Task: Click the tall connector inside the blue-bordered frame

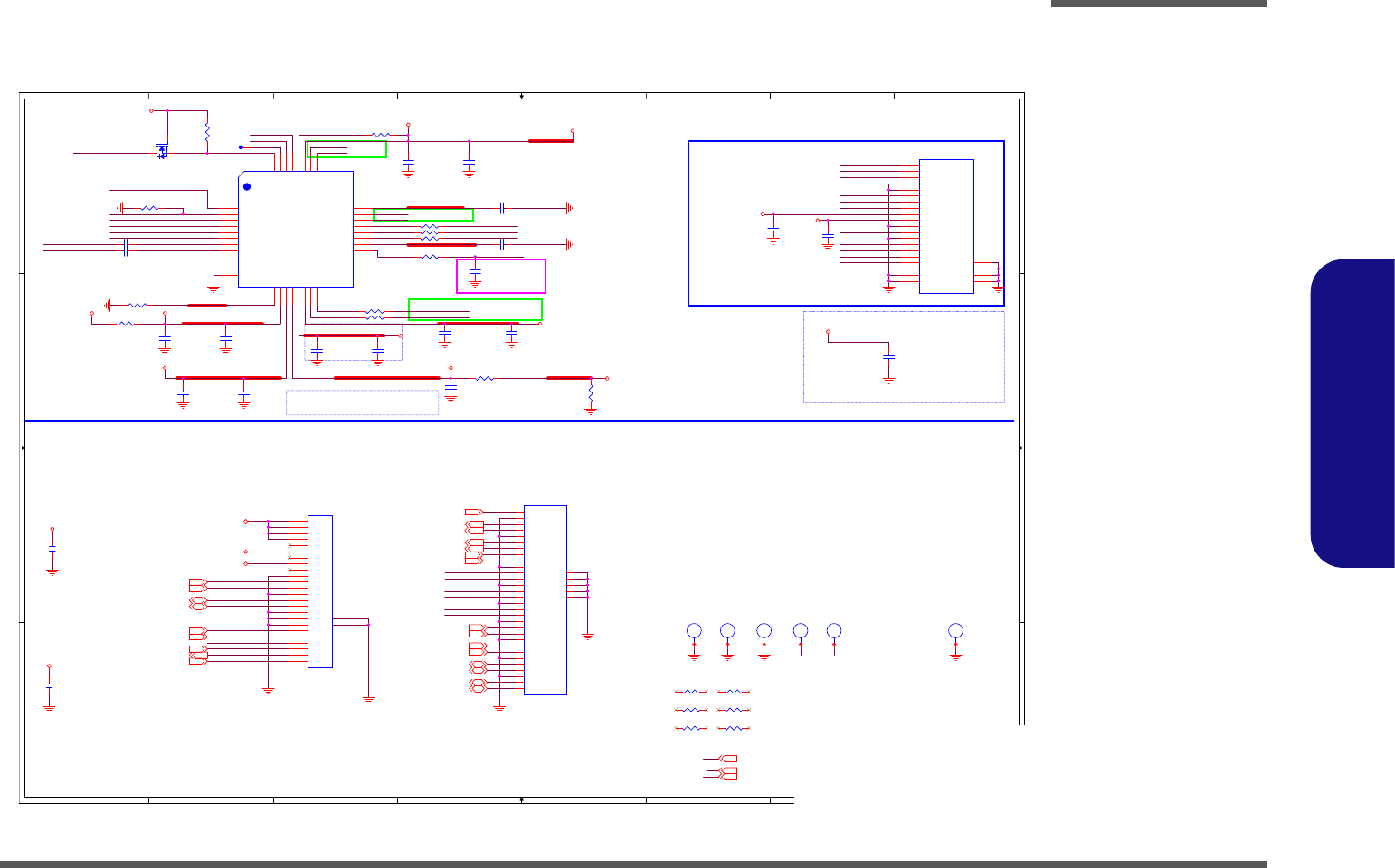Action: point(946,226)
